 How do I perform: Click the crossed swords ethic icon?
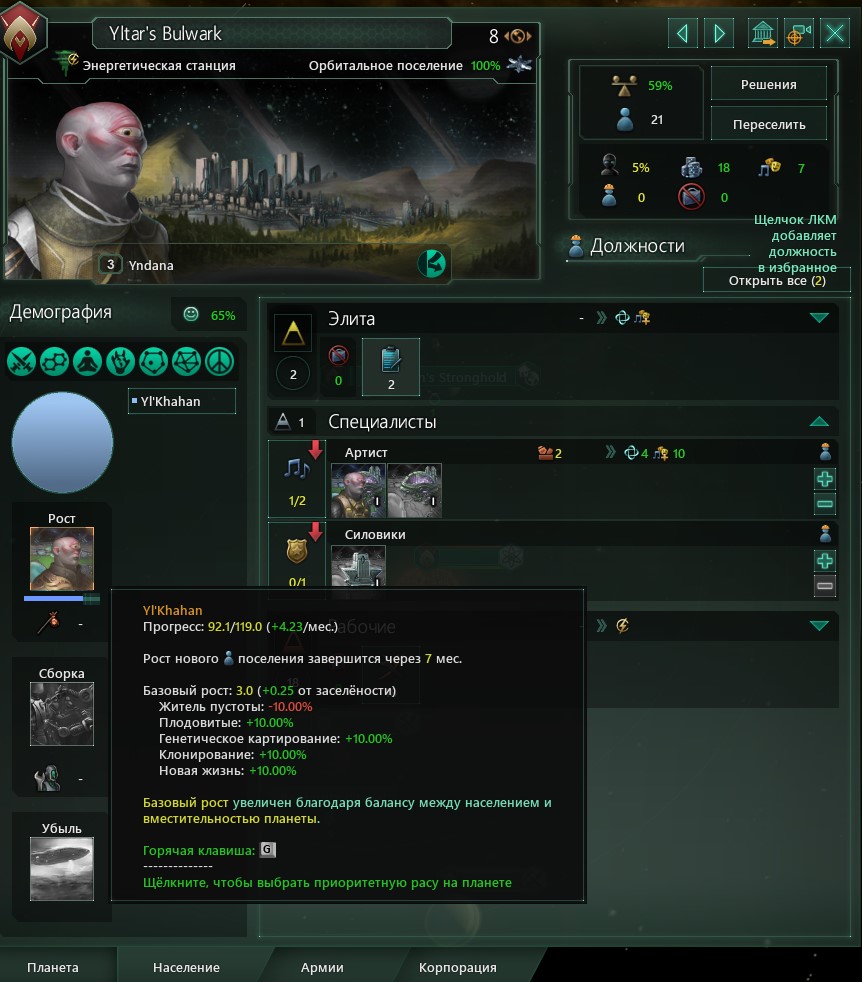(x=21, y=361)
